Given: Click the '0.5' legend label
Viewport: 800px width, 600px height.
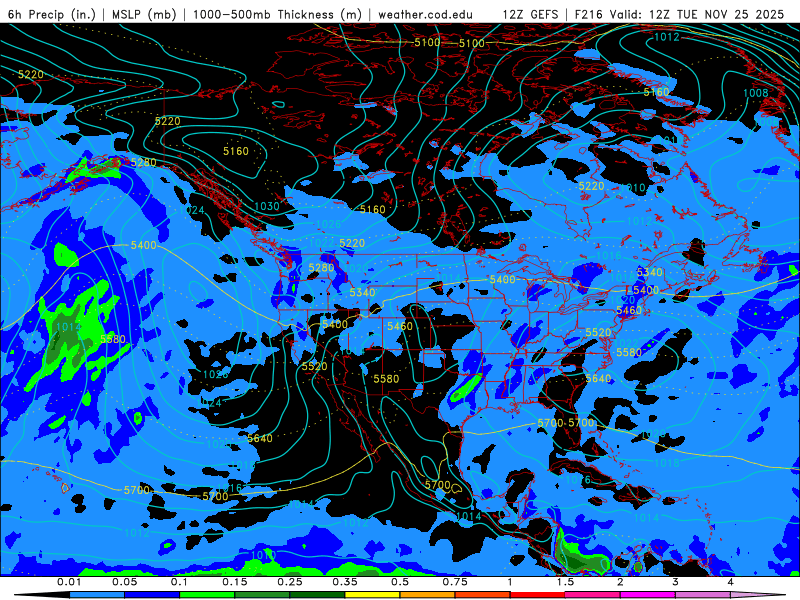Looking at the screenshot, I should click(400, 582).
